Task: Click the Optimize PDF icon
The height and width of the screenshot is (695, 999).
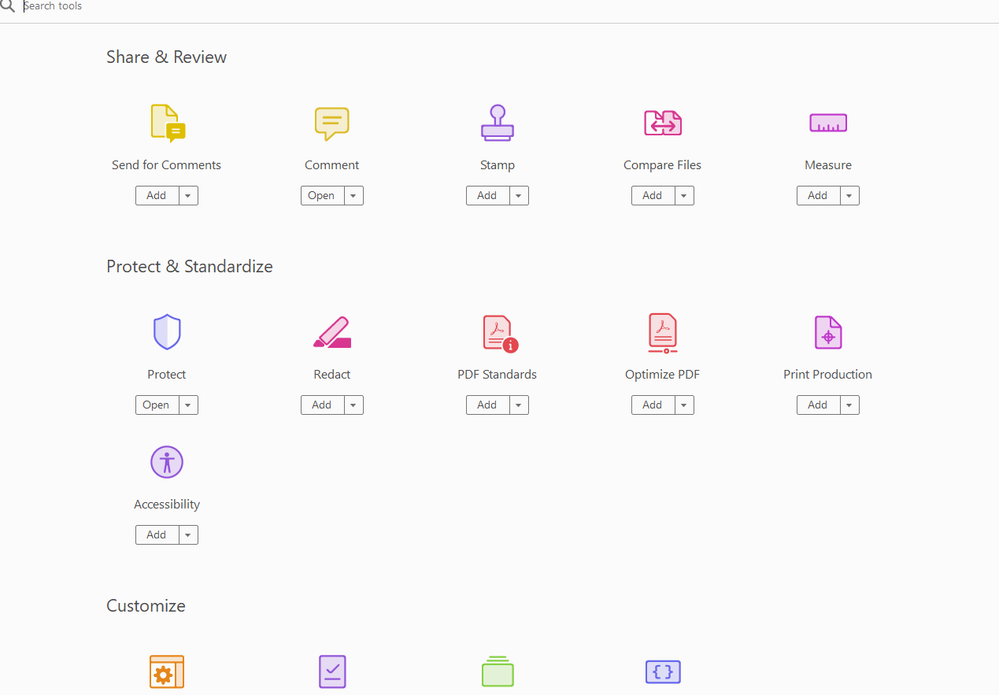Action: (663, 333)
